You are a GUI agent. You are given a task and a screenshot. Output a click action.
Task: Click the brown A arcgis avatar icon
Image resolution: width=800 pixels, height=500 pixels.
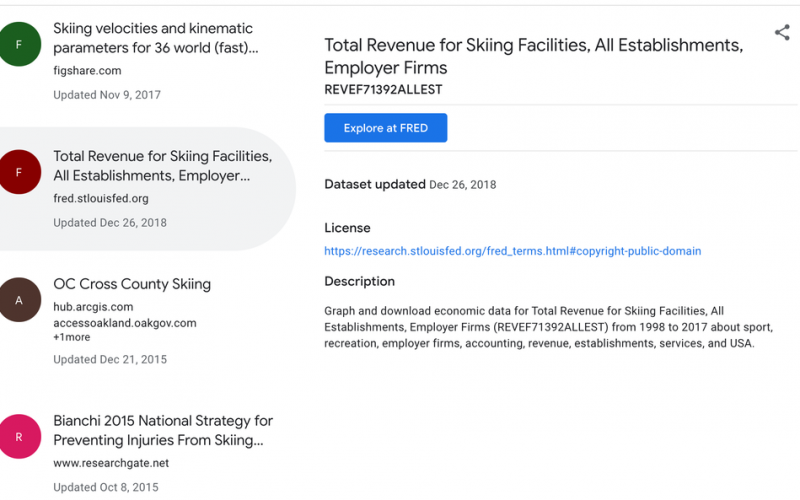coord(19,300)
